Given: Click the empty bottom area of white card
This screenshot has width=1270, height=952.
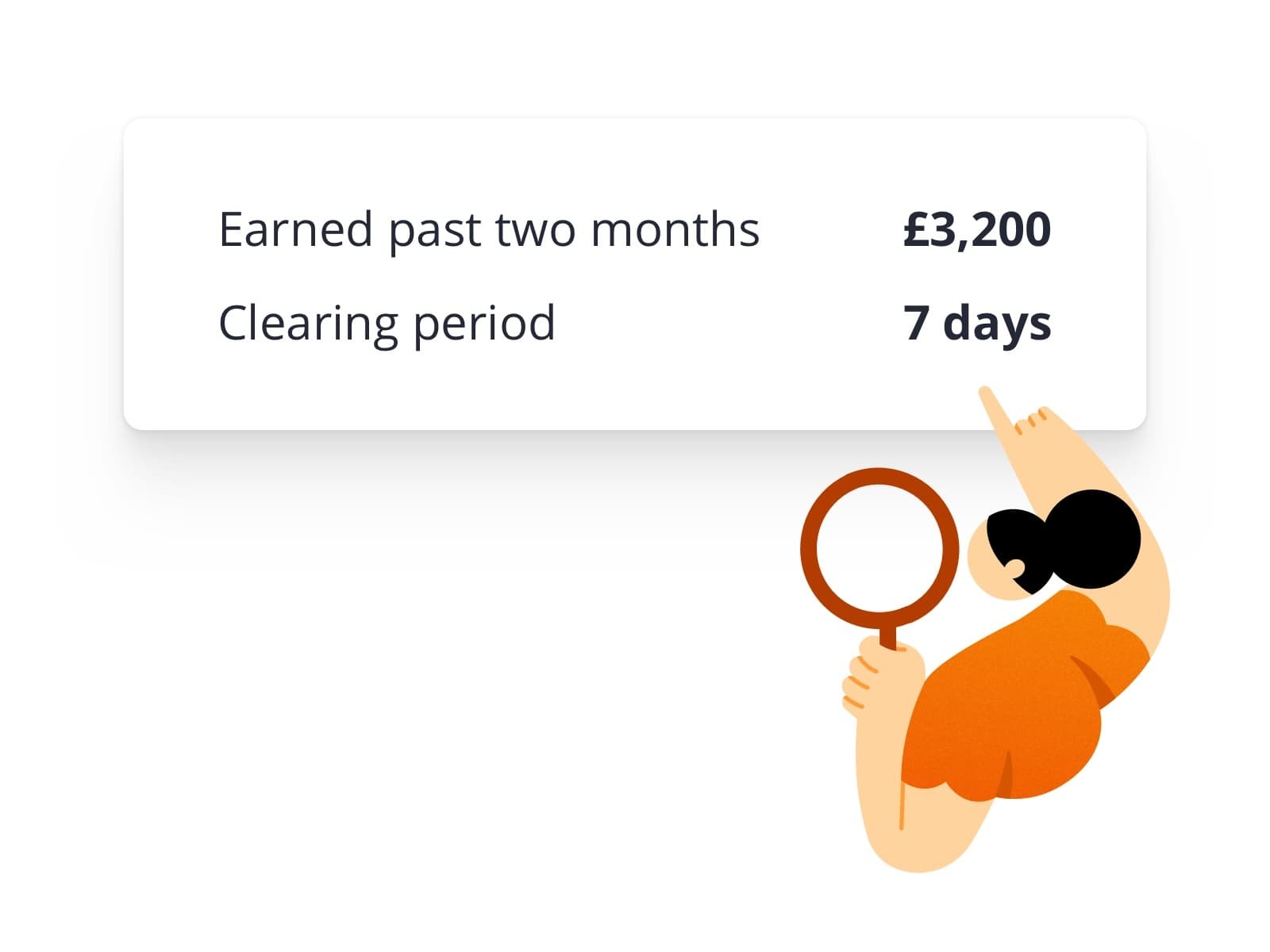Looking at the screenshot, I should pyautogui.click(x=556, y=393).
